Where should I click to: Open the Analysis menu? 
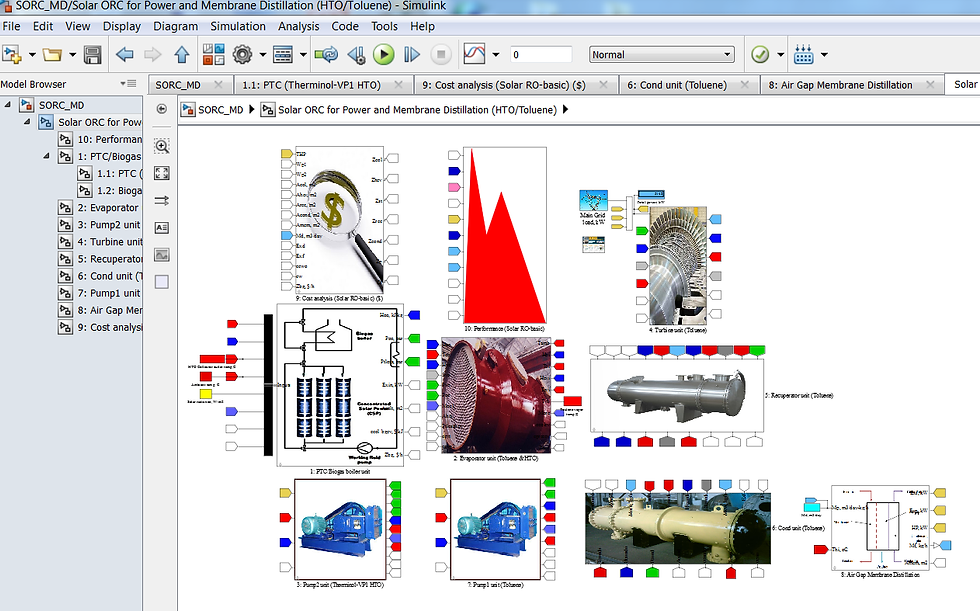pos(299,26)
